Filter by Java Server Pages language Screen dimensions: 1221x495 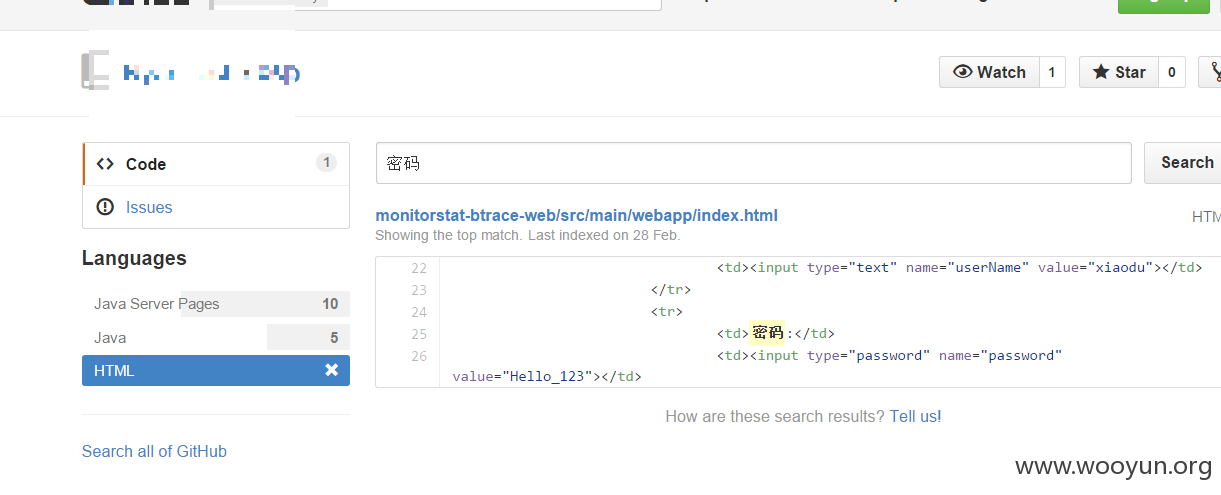(x=216, y=304)
